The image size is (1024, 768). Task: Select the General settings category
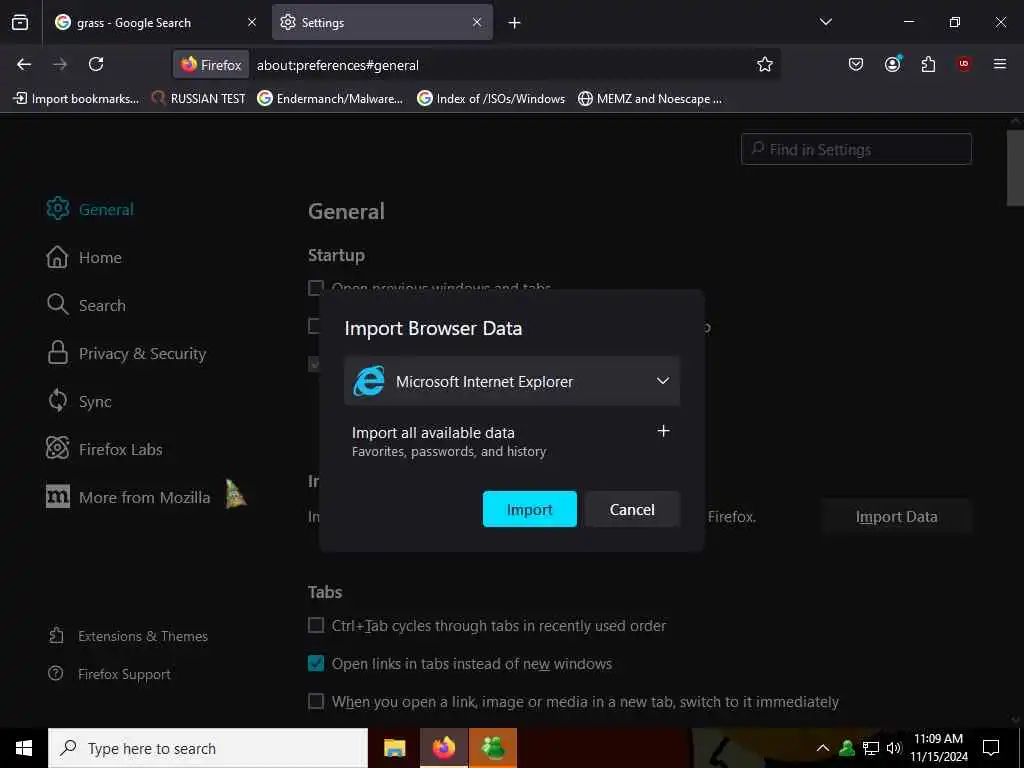pos(90,209)
